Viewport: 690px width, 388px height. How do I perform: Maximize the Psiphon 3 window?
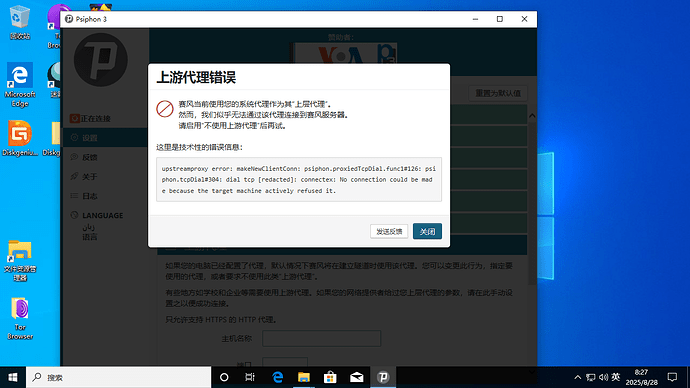pyautogui.click(x=500, y=19)
